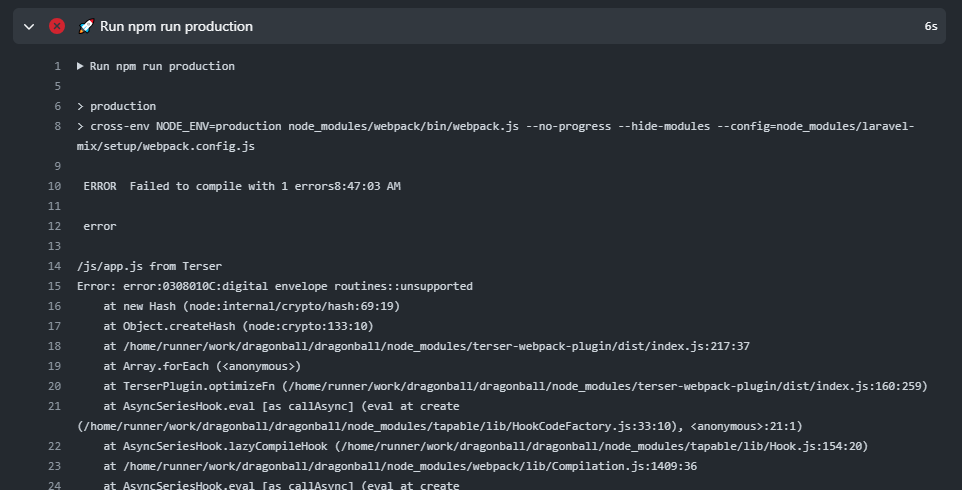971x490 pixels.
Task: Select log line number 12
Action: [54, 226]
